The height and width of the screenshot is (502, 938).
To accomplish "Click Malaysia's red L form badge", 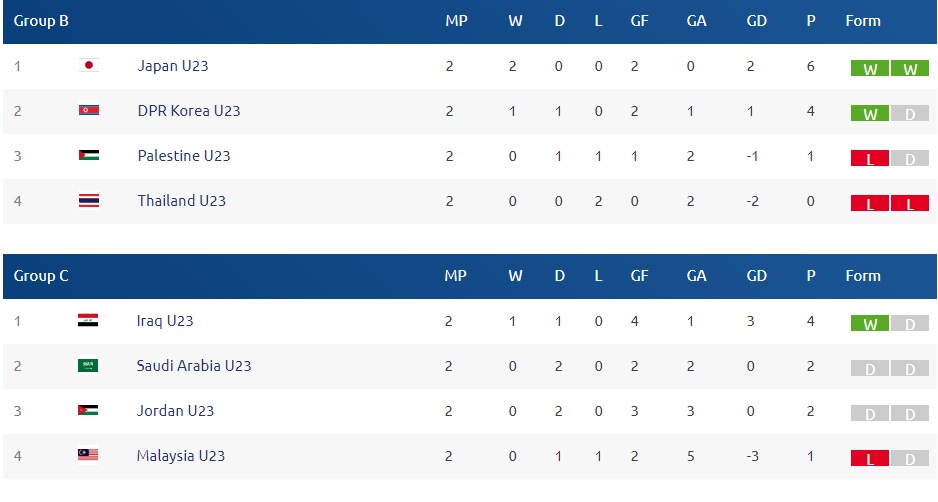I will tap(870, 458).
